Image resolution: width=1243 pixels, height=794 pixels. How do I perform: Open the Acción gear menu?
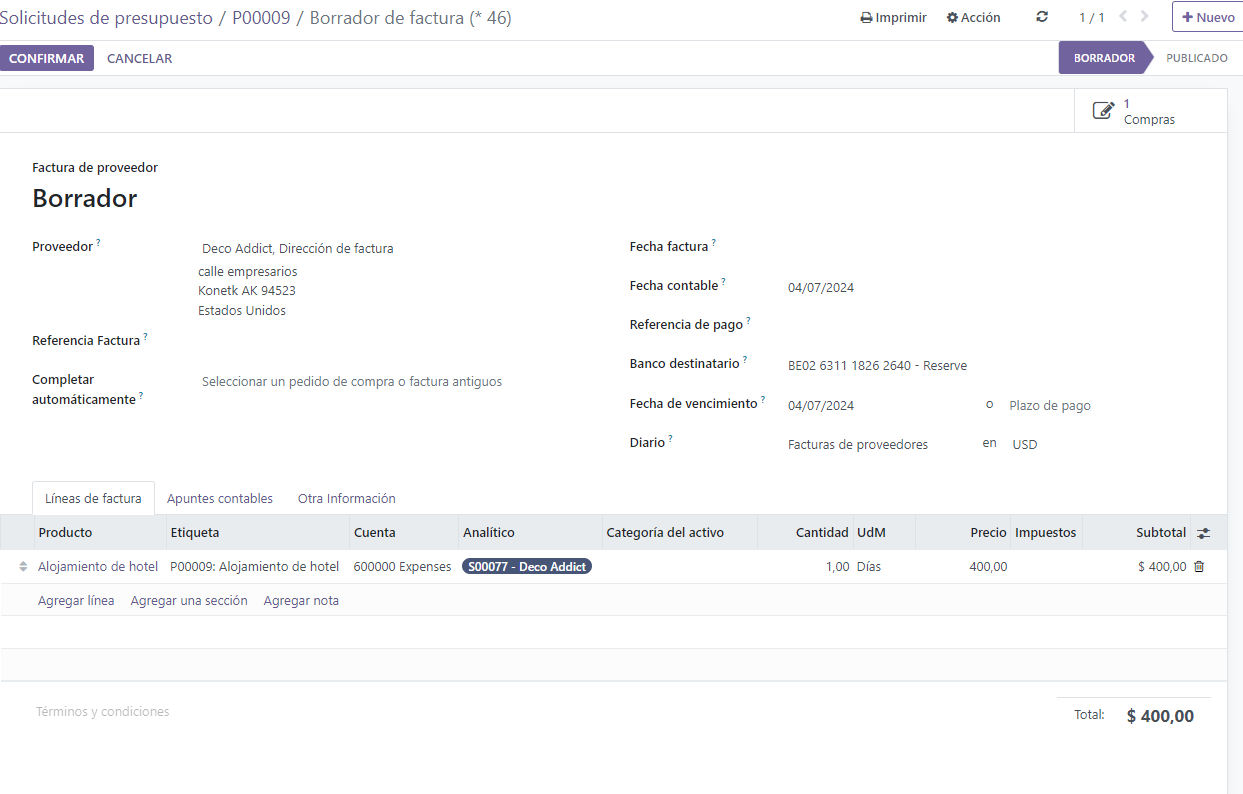pos(972,17)
